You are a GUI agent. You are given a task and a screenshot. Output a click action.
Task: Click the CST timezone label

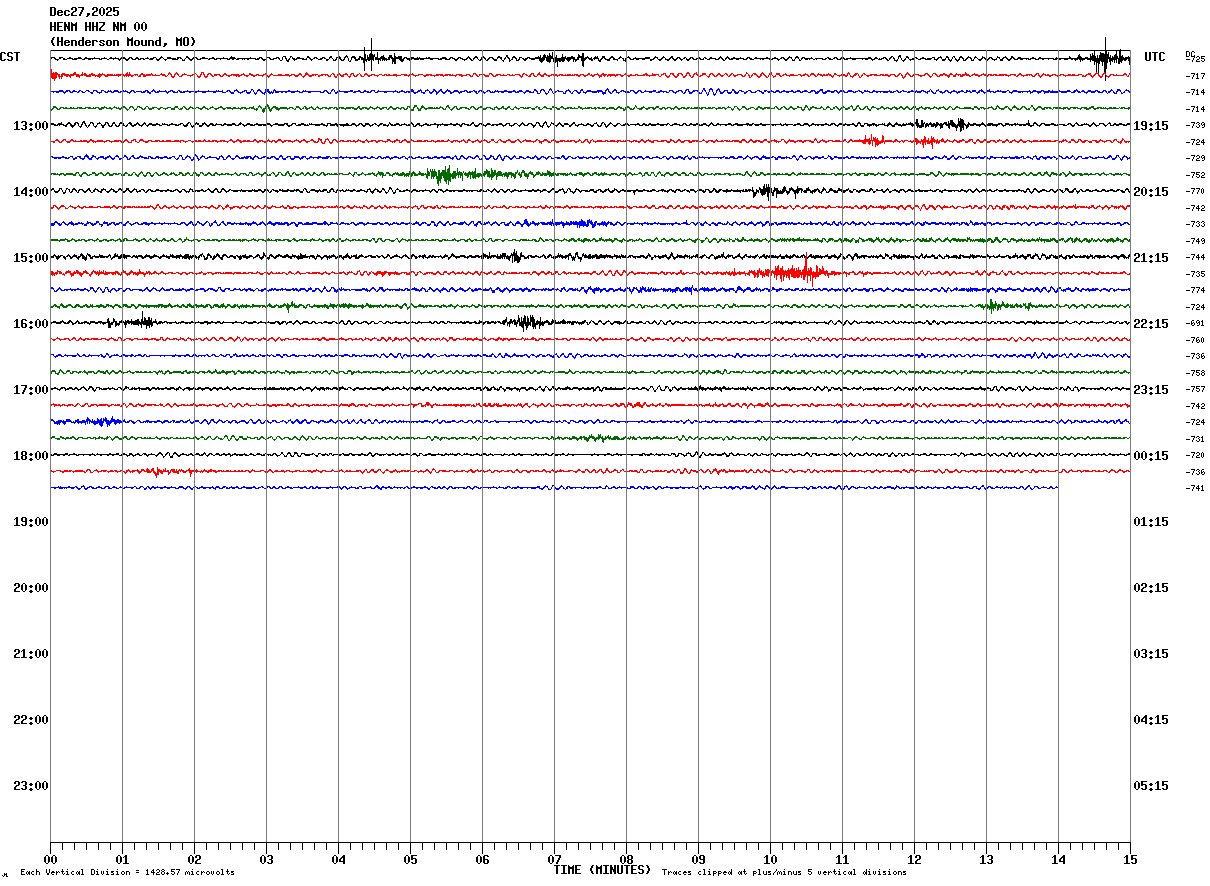10,57
